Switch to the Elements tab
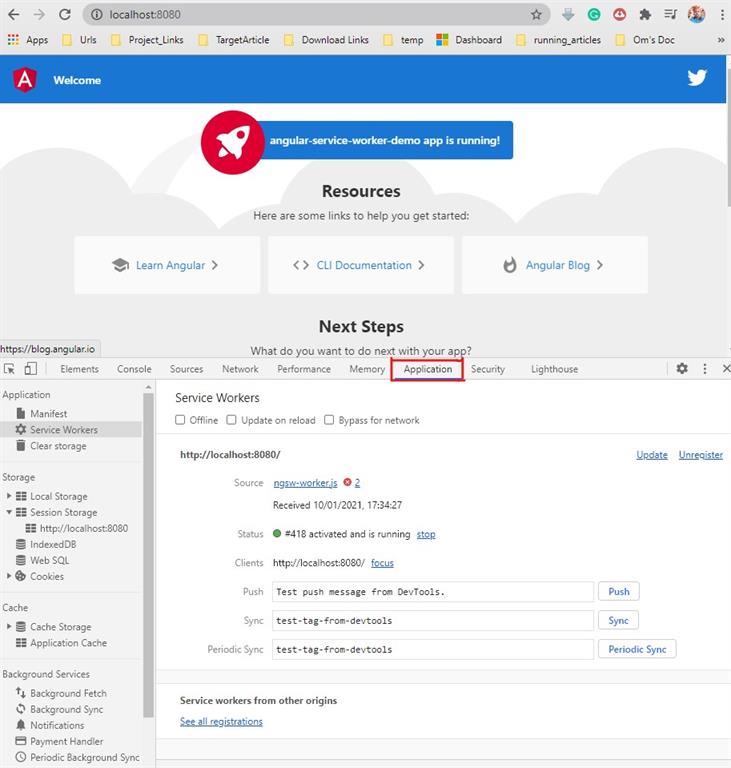The width and height of the screenshot is (731, 768). click(x=79, y=369)
